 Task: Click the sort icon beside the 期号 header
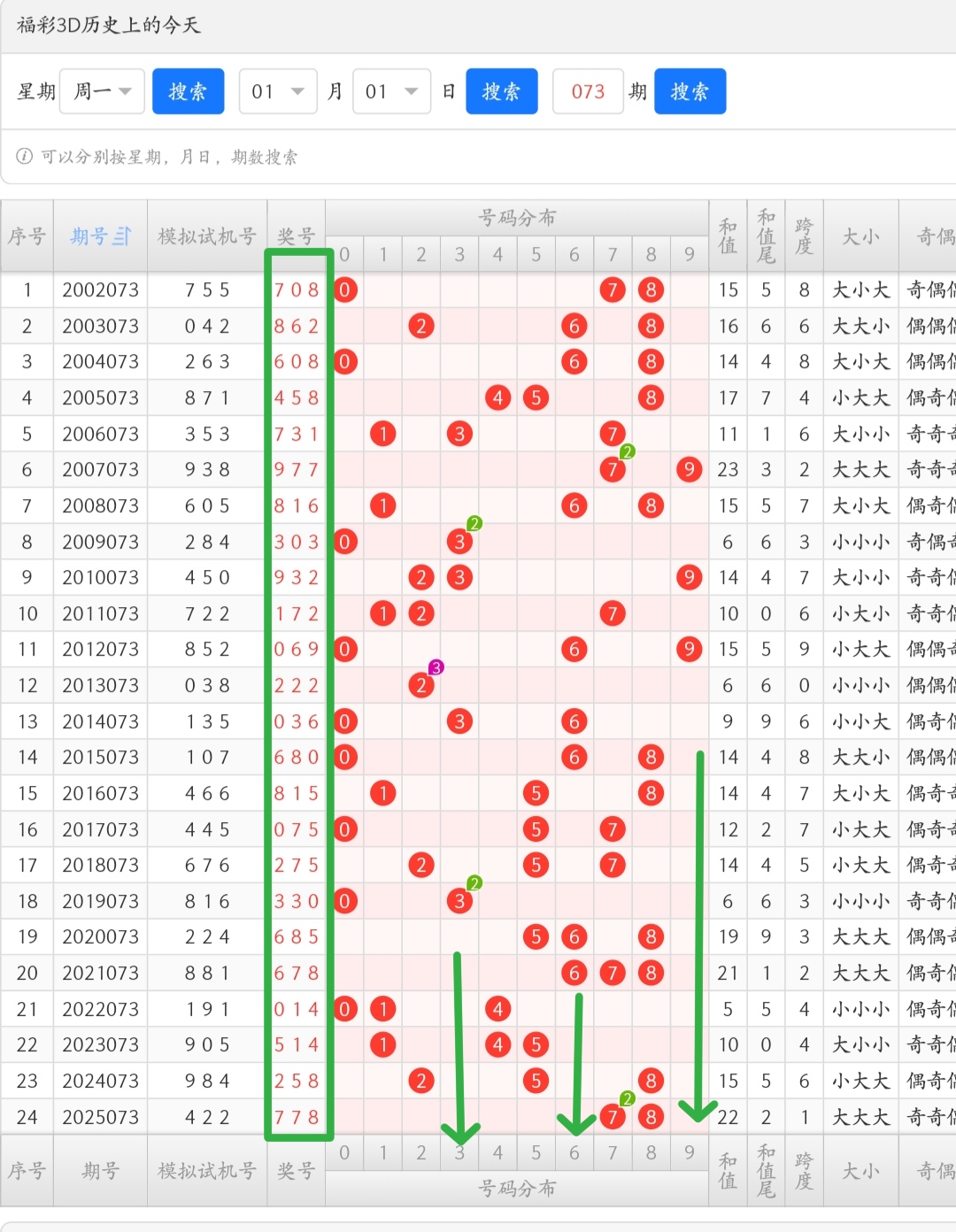click(x=122, y=236)
